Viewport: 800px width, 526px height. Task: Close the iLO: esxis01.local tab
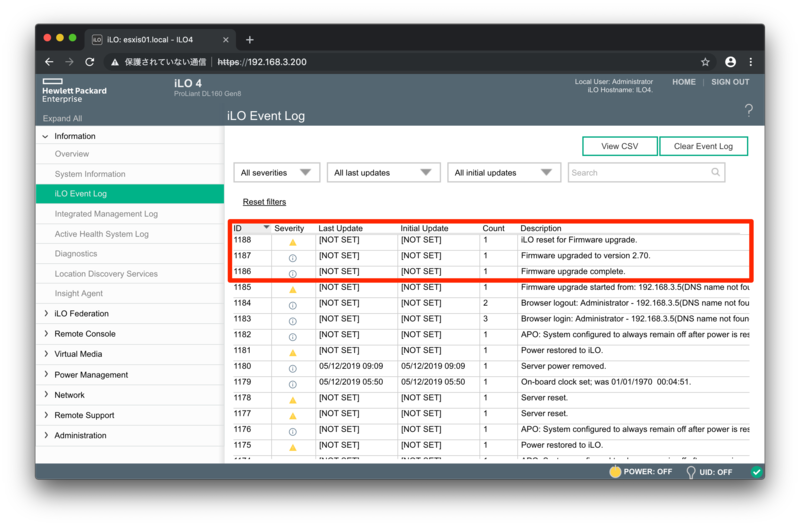(226, 40)
